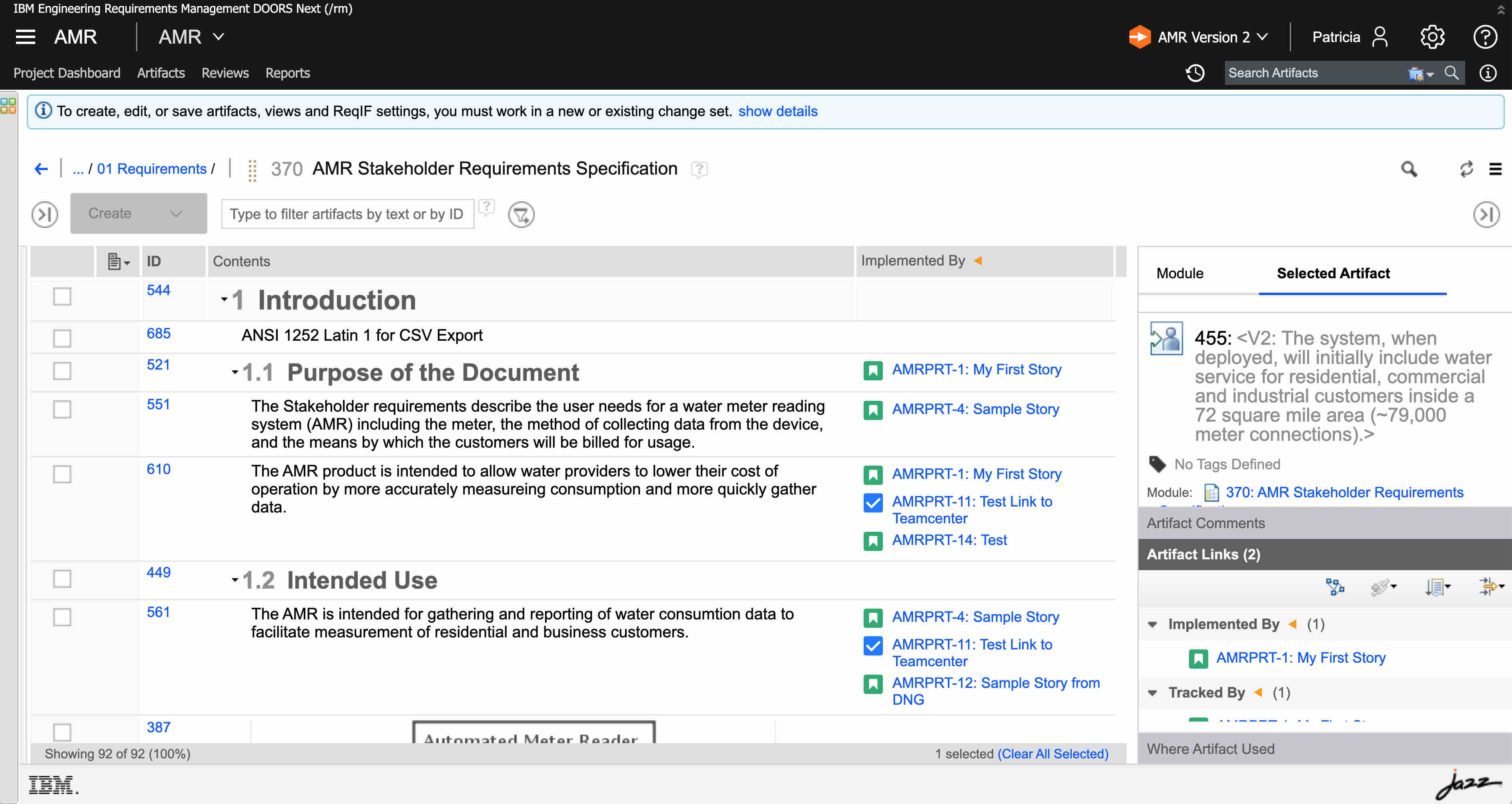Select checkbox for artifact 551

[62, 409]
